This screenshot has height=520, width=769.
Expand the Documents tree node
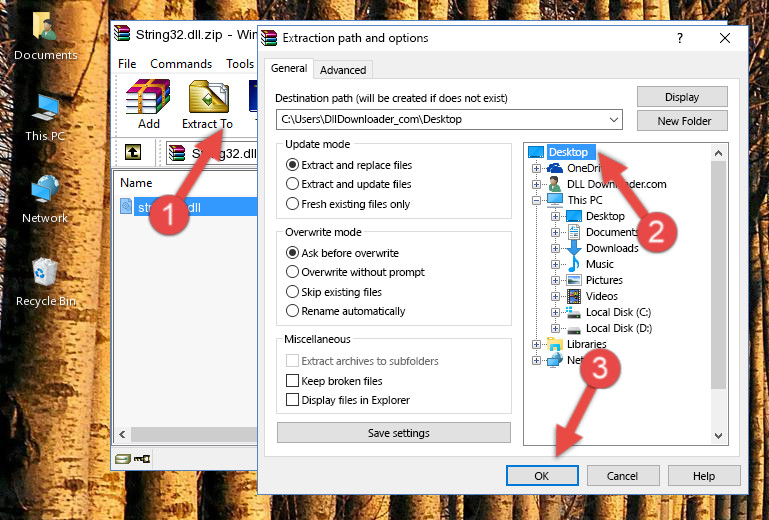555,232
